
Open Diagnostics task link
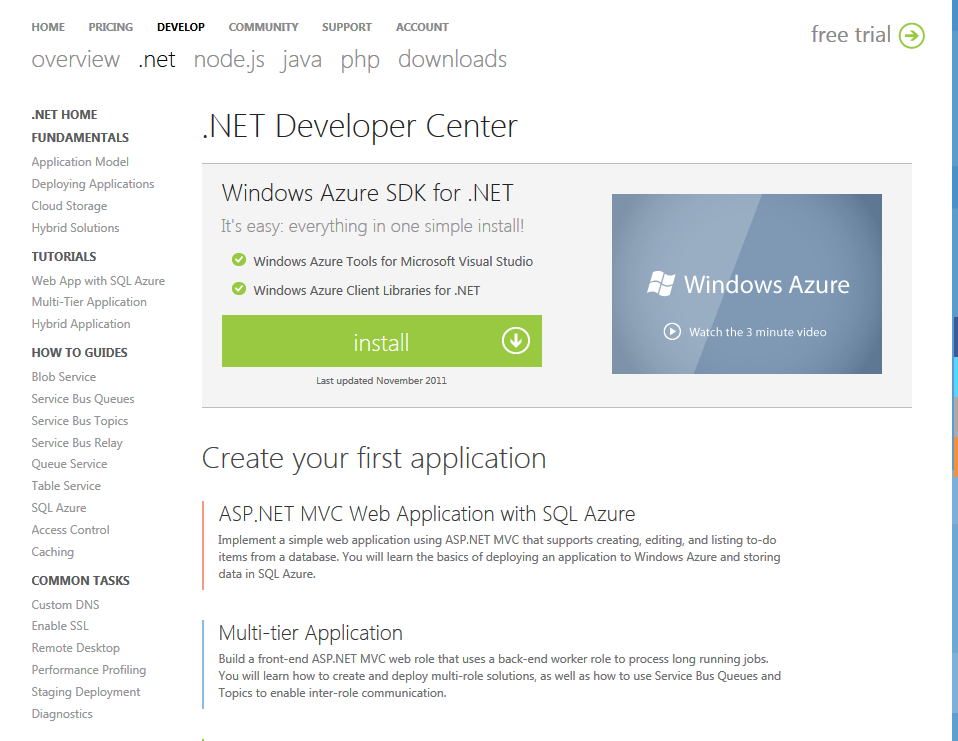[62, 714]
